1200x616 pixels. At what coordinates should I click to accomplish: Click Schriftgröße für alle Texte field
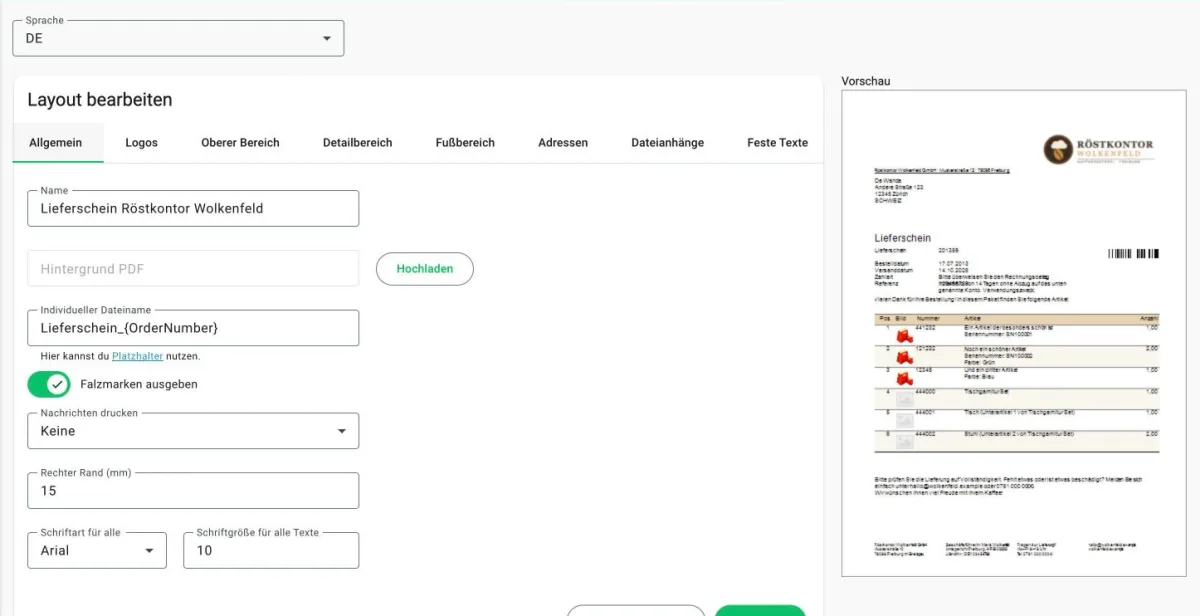pos(271,550)
